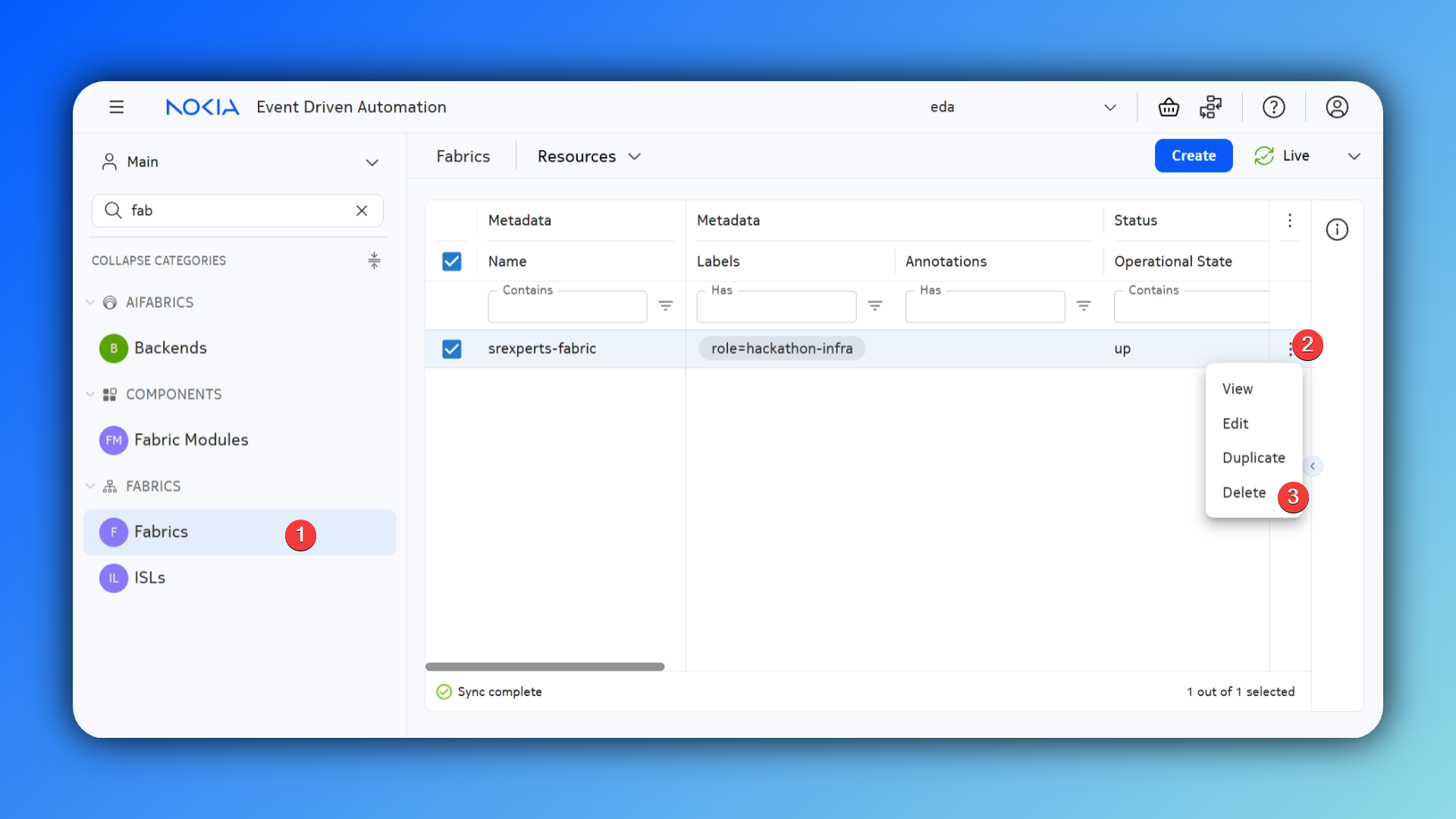The image size is (1456, 819).
Task: Toggle the select-all rows checkbox
Action: (451, 261)
